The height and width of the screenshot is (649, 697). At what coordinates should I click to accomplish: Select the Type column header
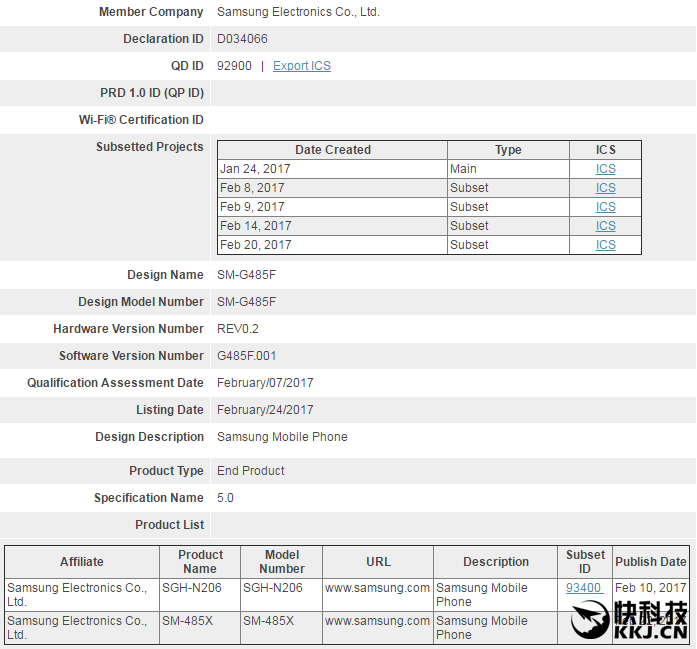click(508, 150)
